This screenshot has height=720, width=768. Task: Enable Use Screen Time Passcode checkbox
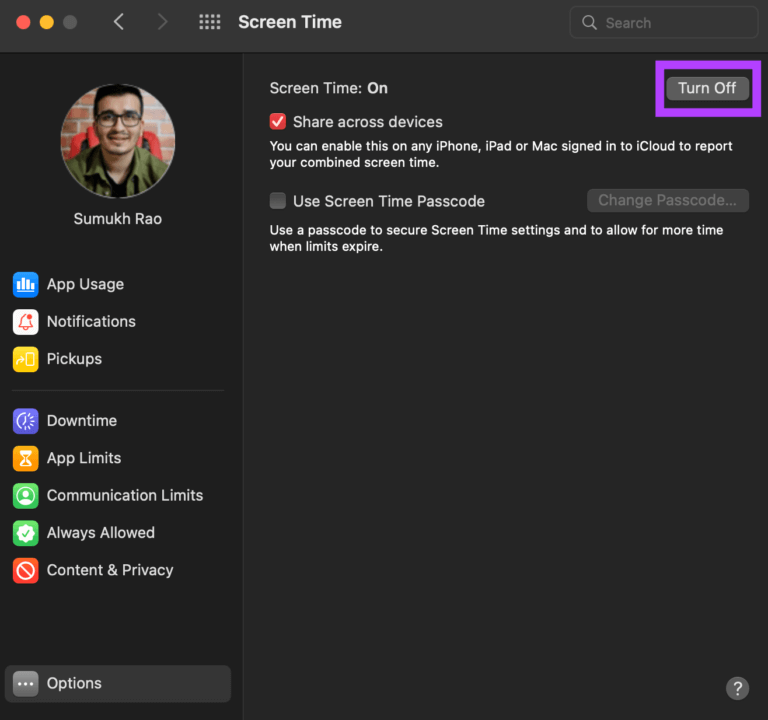tap(278, 200)
